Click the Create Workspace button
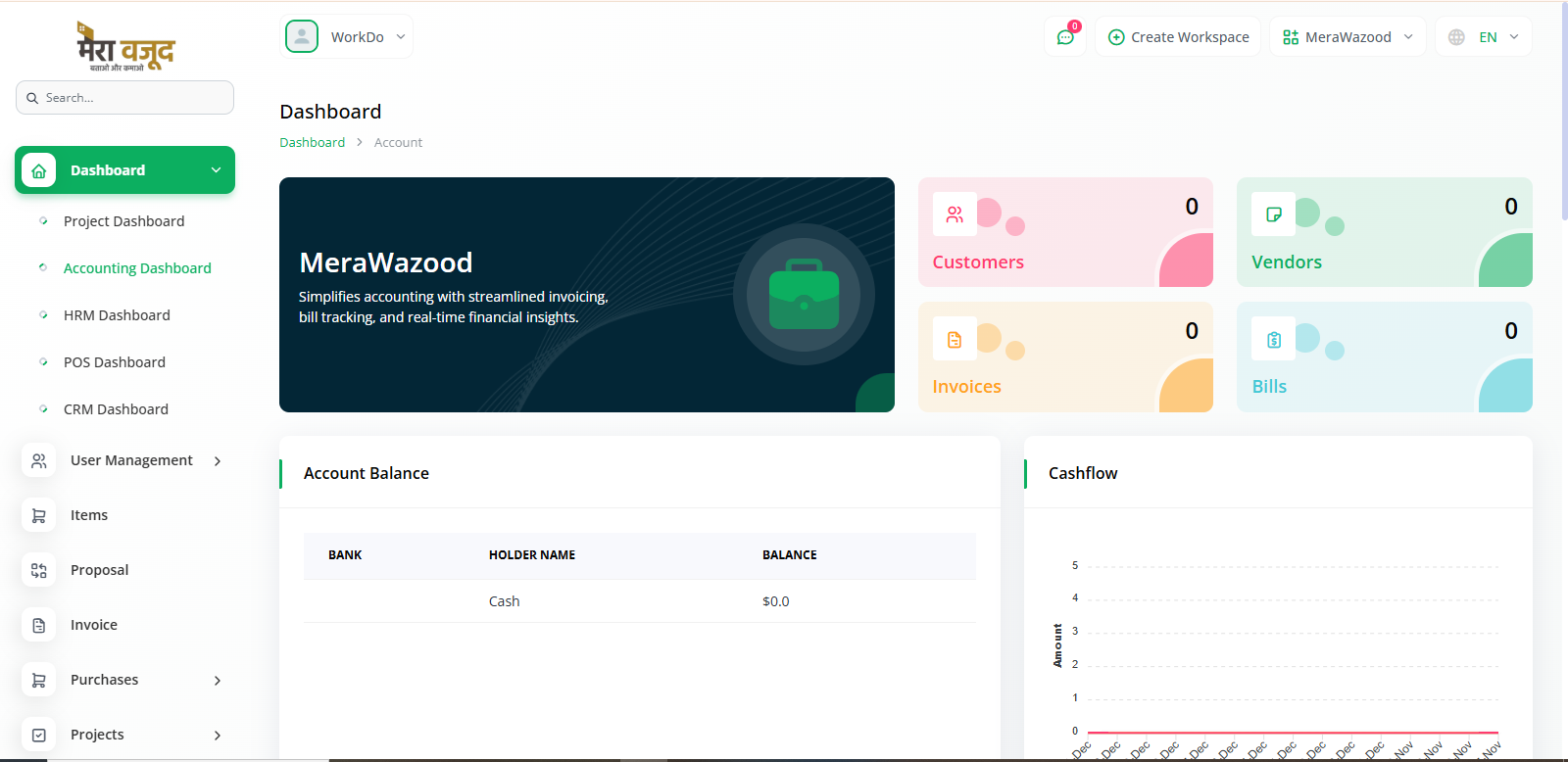1568x762 pixels. pos(1178,37)
